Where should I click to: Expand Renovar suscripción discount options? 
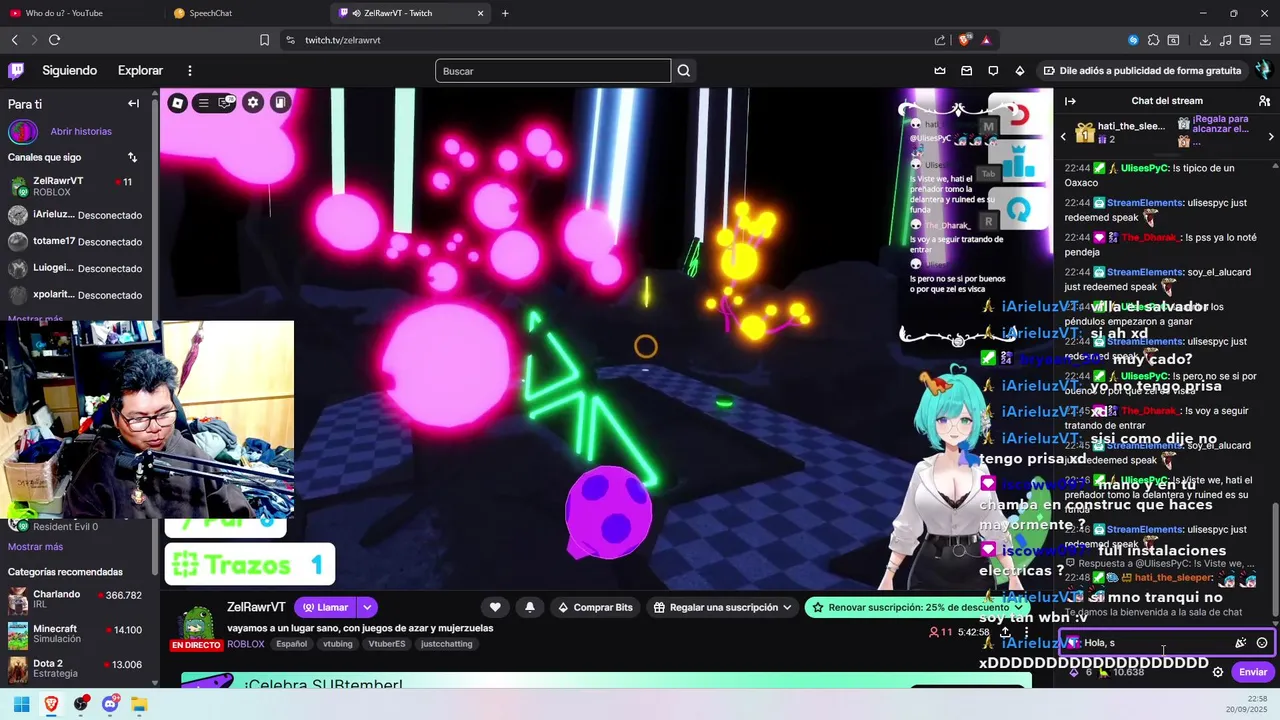click(1019, 607)
